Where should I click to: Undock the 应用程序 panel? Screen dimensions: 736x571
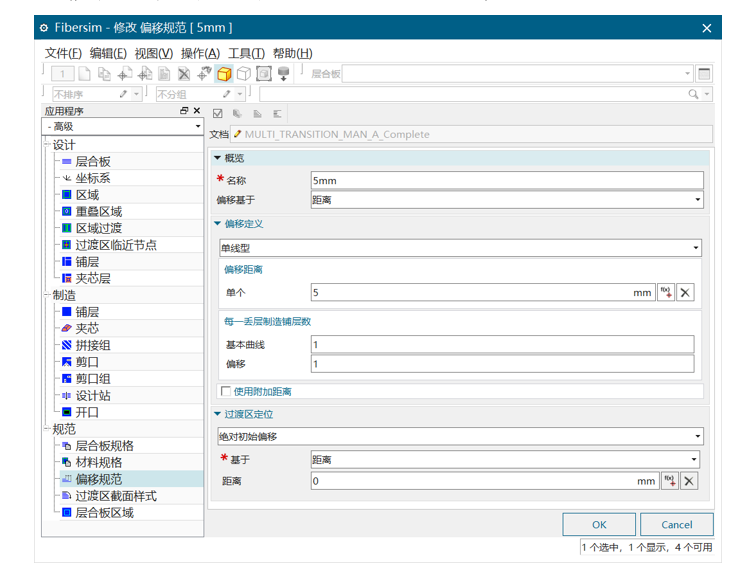[184, 111]
